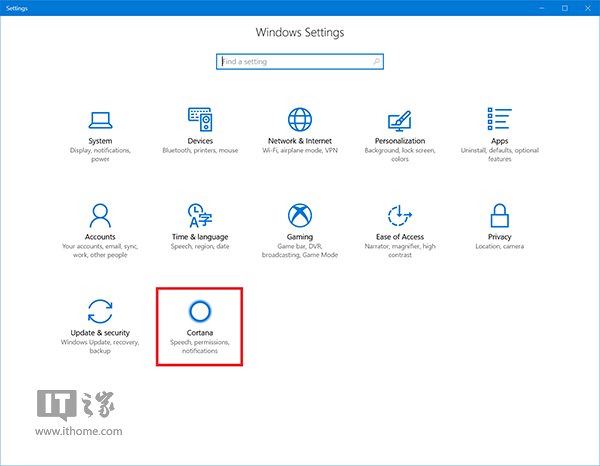This screenshot has height=466, width=600.
Task: Click the Update & security label
Action: tap(100, 332)
